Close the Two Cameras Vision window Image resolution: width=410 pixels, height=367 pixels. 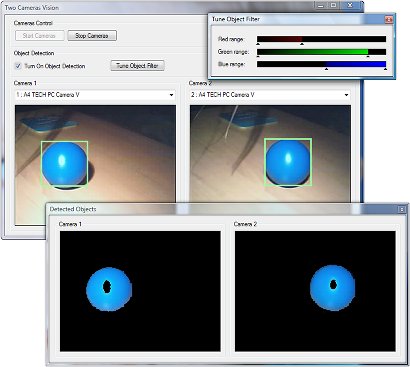(x=350, y=5)
